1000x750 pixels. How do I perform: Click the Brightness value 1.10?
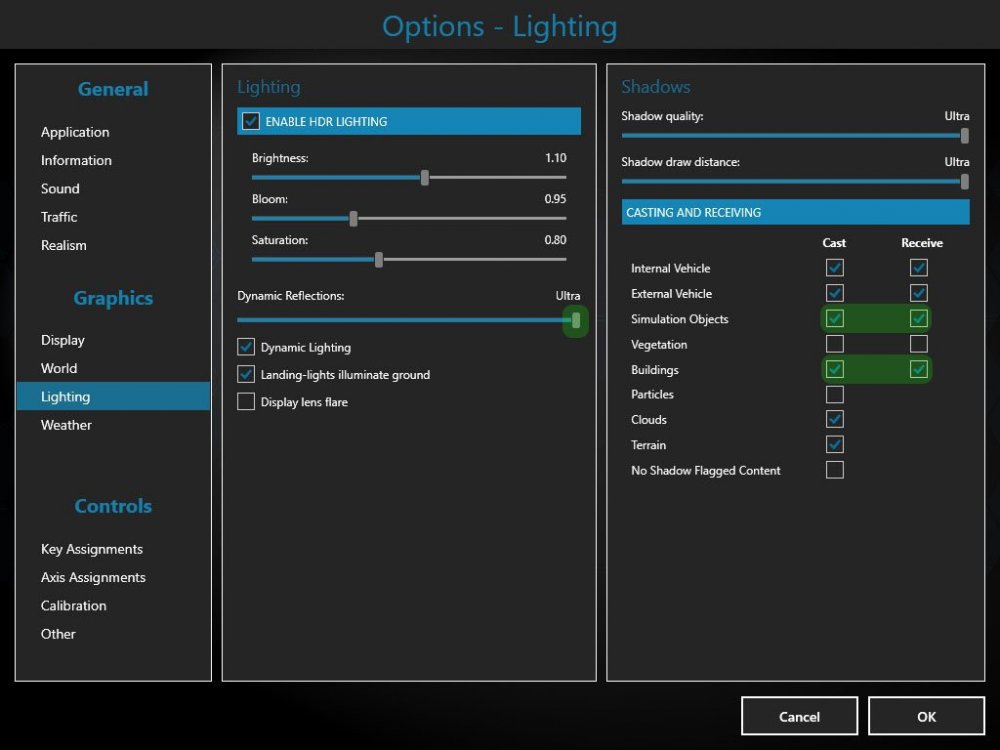click(x=555, y=158)
